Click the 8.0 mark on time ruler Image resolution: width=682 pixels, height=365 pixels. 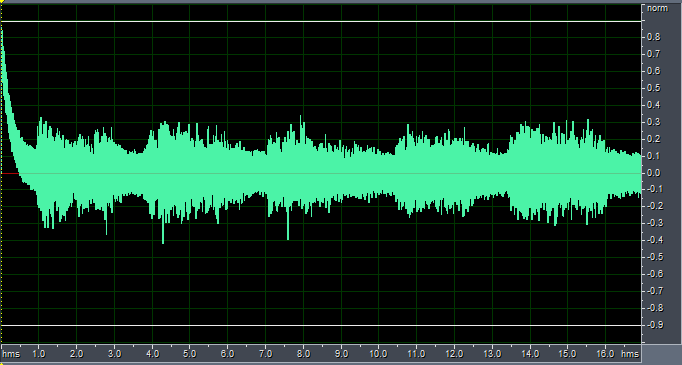[x=303, y=354]
